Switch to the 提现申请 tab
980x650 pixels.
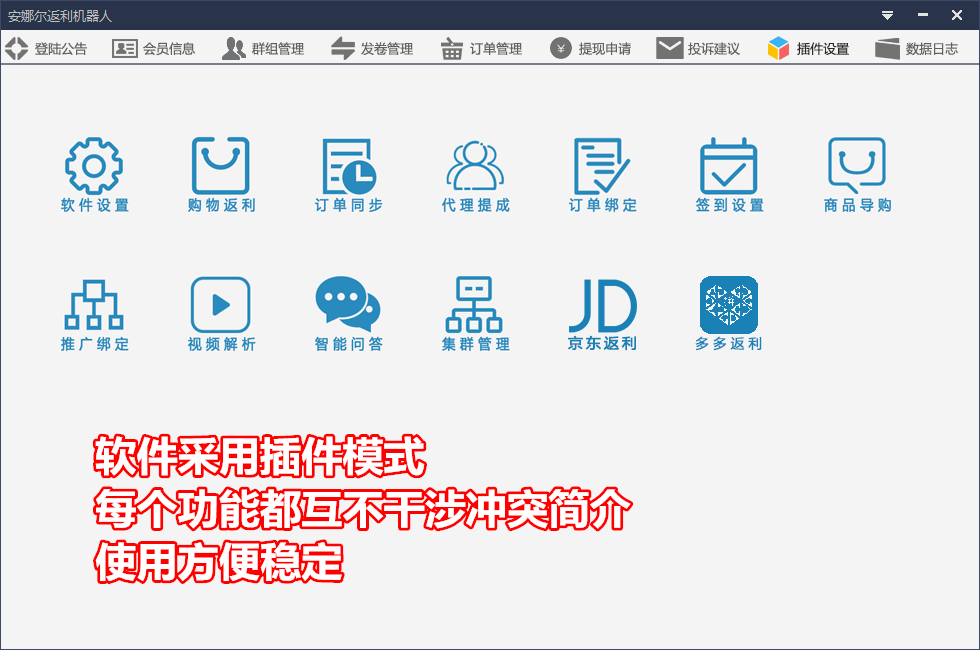pyautogui.click(x=590, y=48)
